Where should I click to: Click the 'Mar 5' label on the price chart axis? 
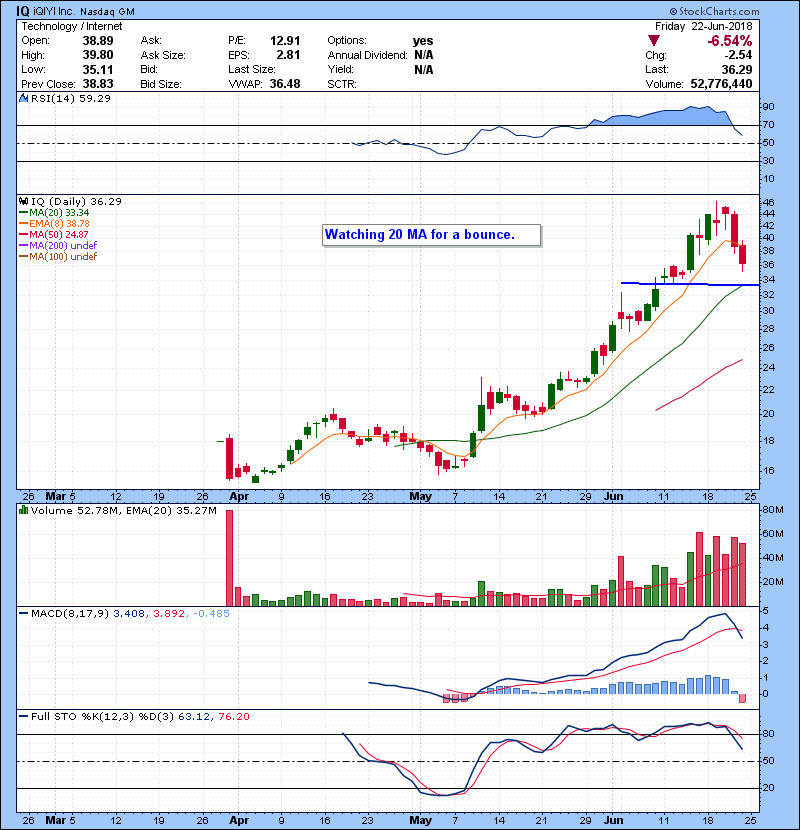click(x=60, y=497)
